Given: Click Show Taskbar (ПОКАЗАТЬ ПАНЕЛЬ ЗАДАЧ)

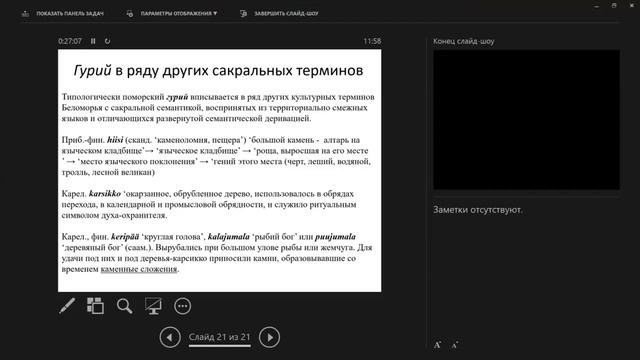Looking at the screenshot, I should (x=70, y=13).
